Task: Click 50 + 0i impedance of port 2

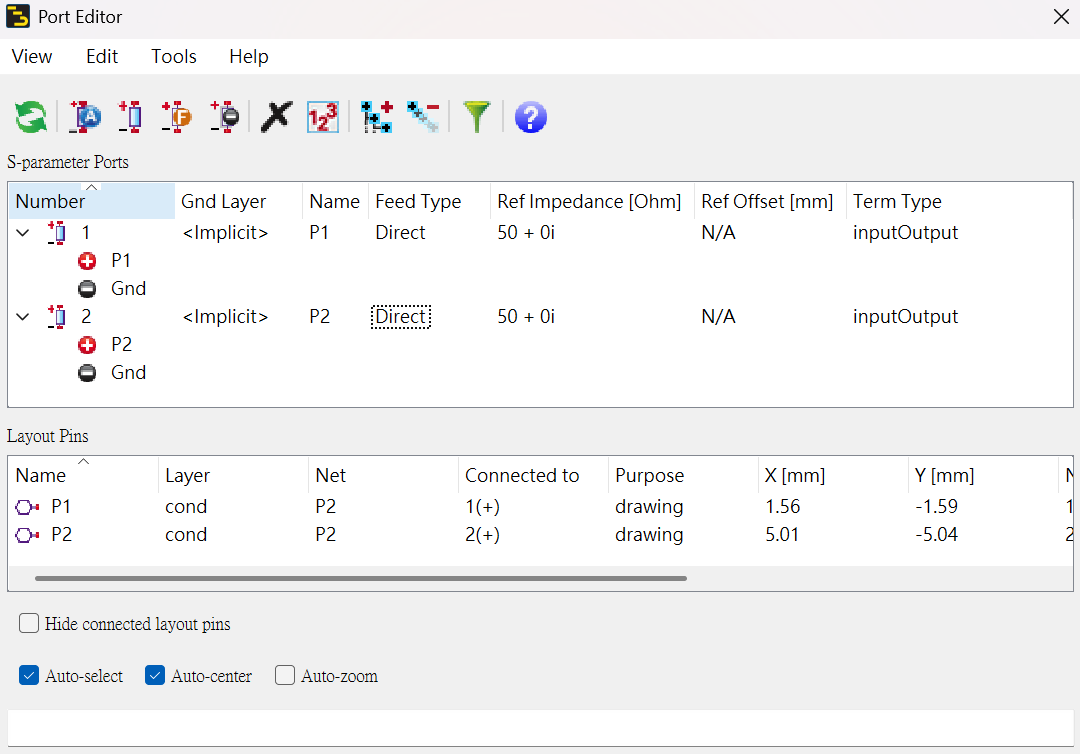Action: 526,317
